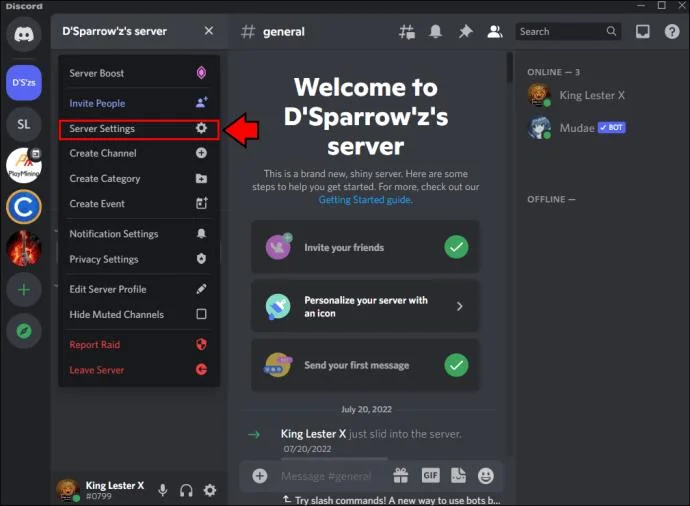Open the inbox icon next to search
Image resolution: width=690 pixels, height=506 pixels.
(642, 32)
